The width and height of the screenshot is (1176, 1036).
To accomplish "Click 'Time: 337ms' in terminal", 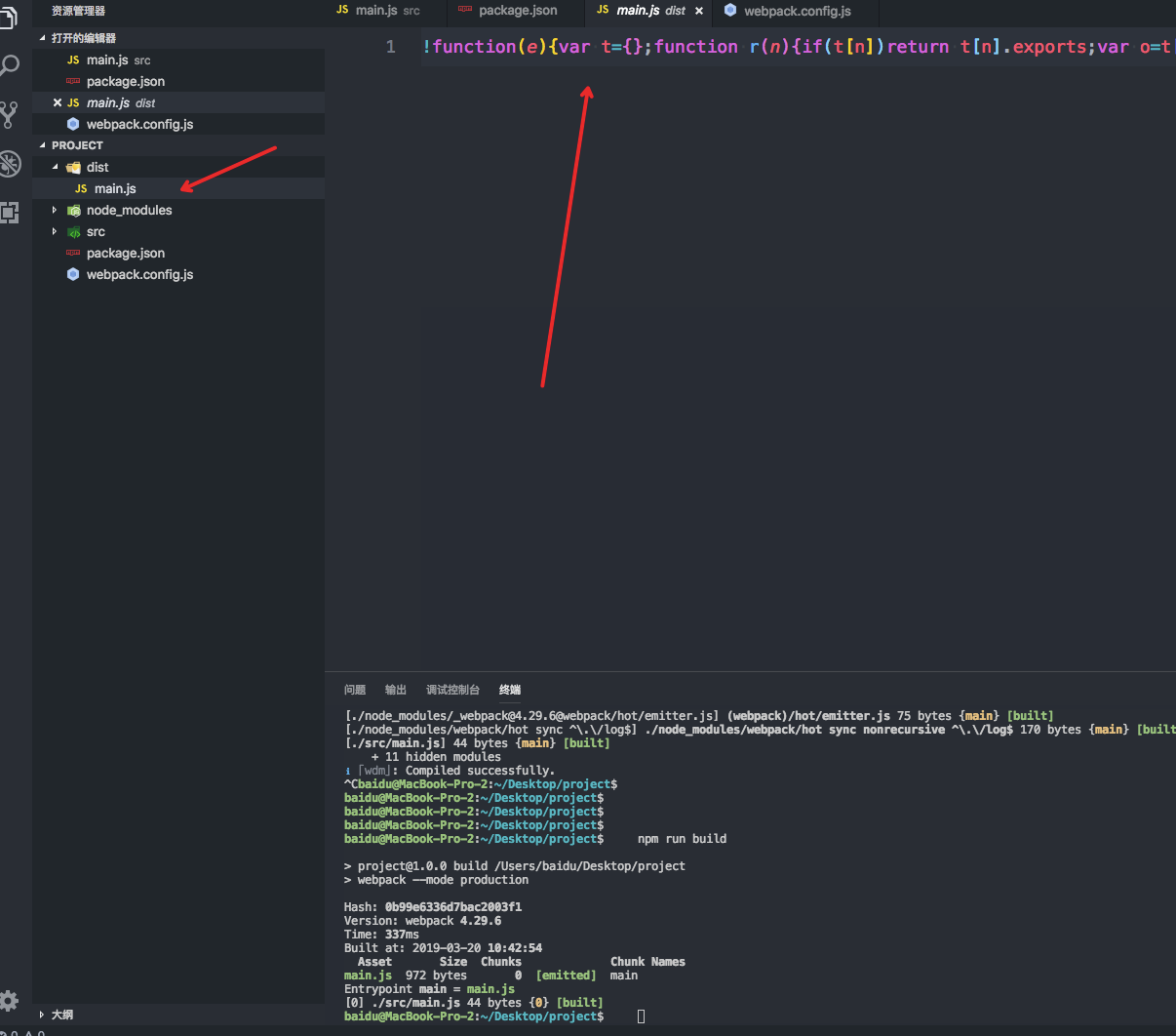I will 381,935.
